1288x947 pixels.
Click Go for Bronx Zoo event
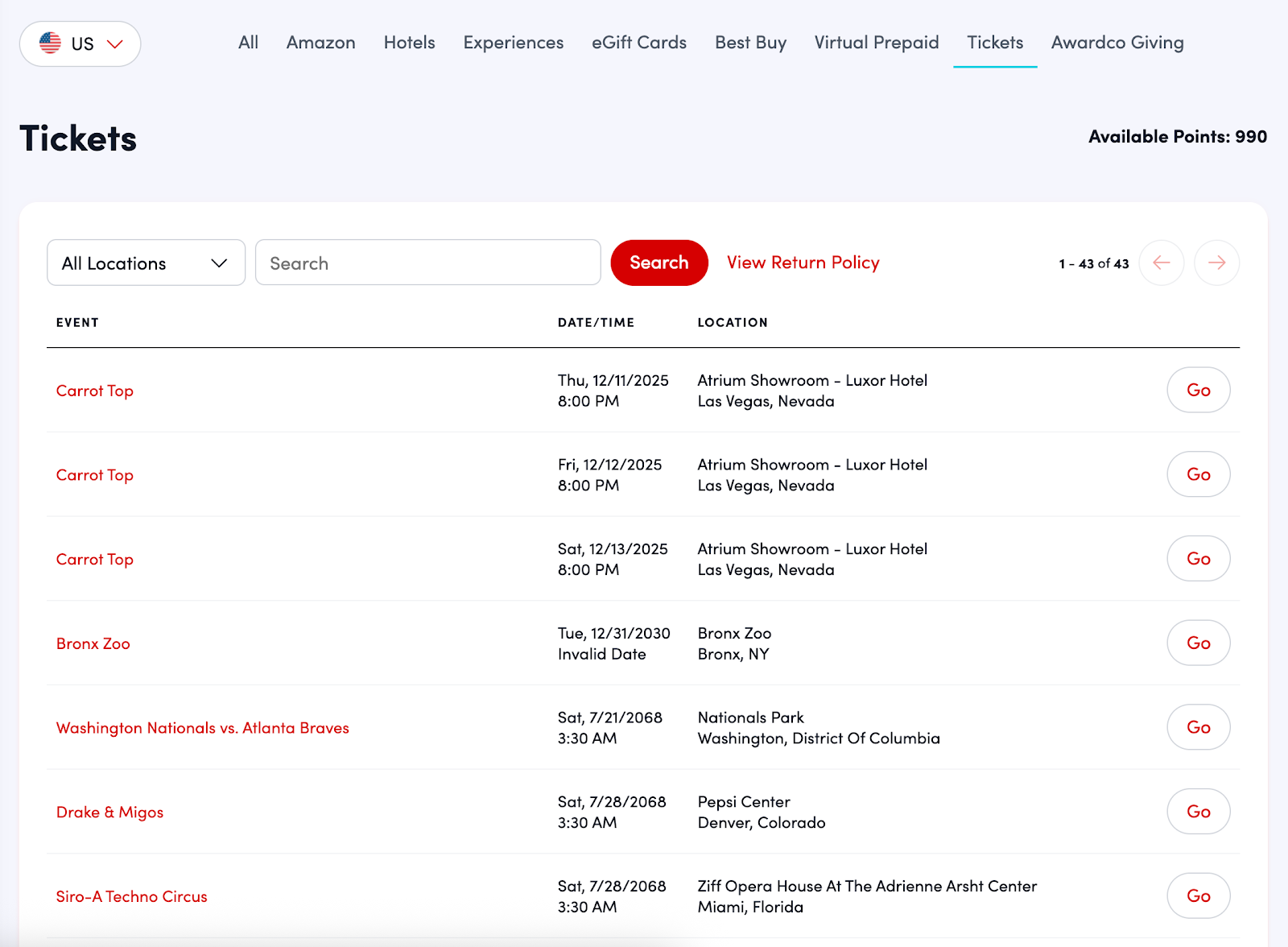pos(1198,643)
